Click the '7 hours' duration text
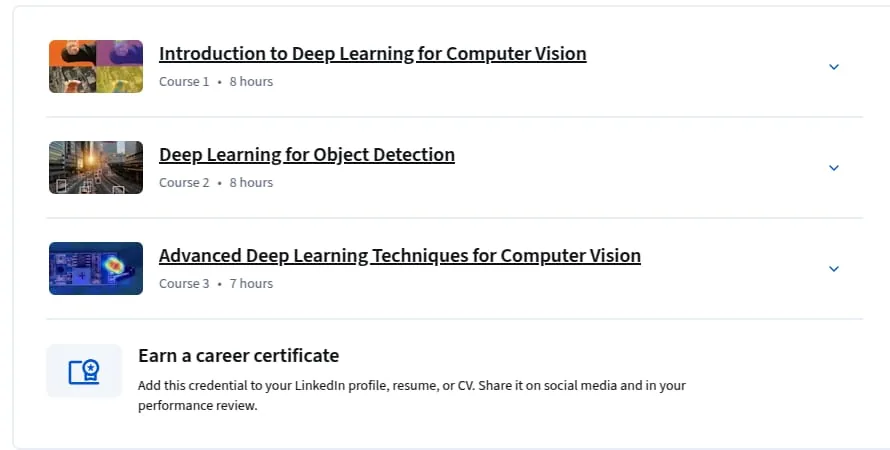890x450 pixels. [x=251, y=284]
